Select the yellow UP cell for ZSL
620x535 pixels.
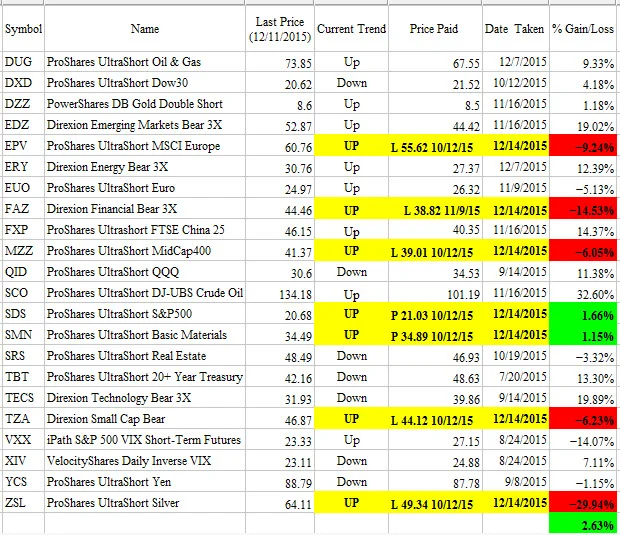(351, 502)
